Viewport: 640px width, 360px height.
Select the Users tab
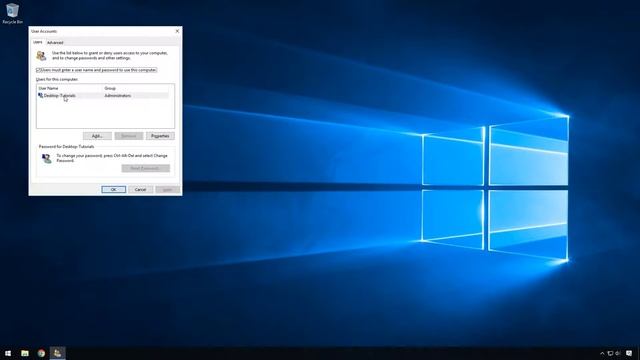click(x=38, y=42)
